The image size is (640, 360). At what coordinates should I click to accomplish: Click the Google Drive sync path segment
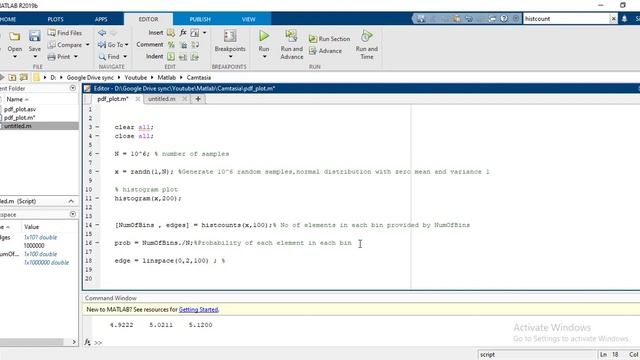click(x=90, y=78)
